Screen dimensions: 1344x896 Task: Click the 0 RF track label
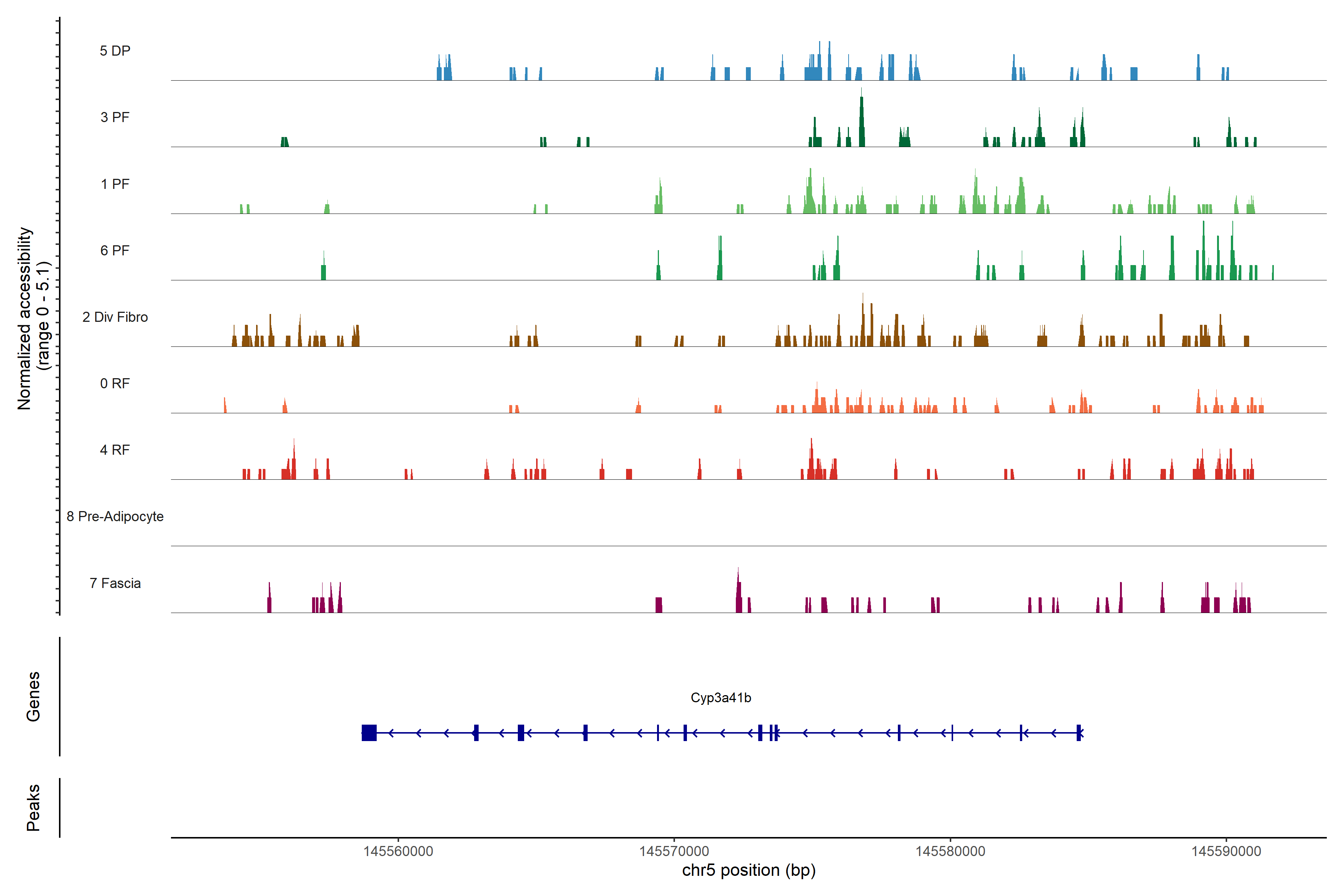(115, 383)
